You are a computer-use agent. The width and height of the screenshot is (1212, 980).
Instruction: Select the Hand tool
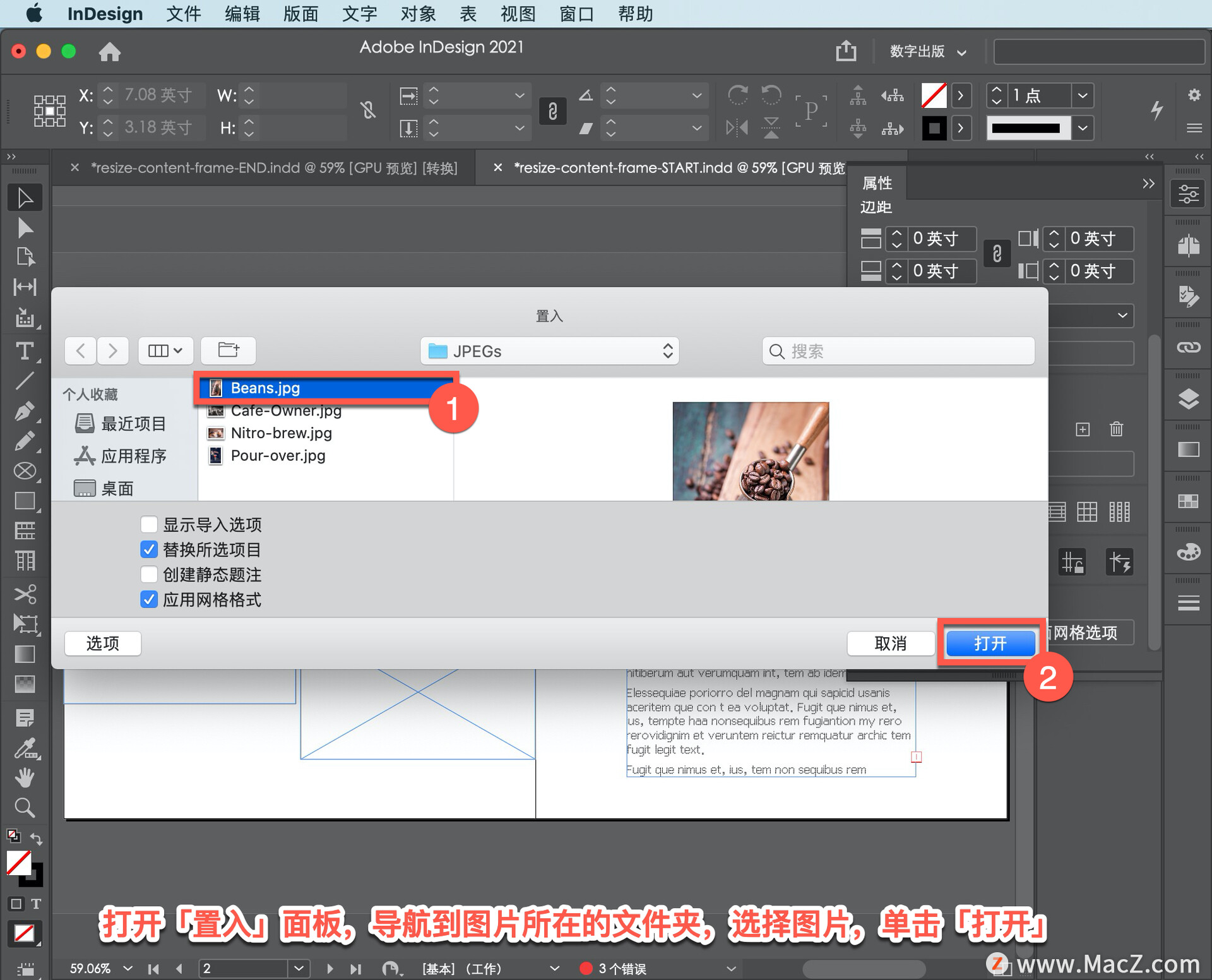[25, 778]
